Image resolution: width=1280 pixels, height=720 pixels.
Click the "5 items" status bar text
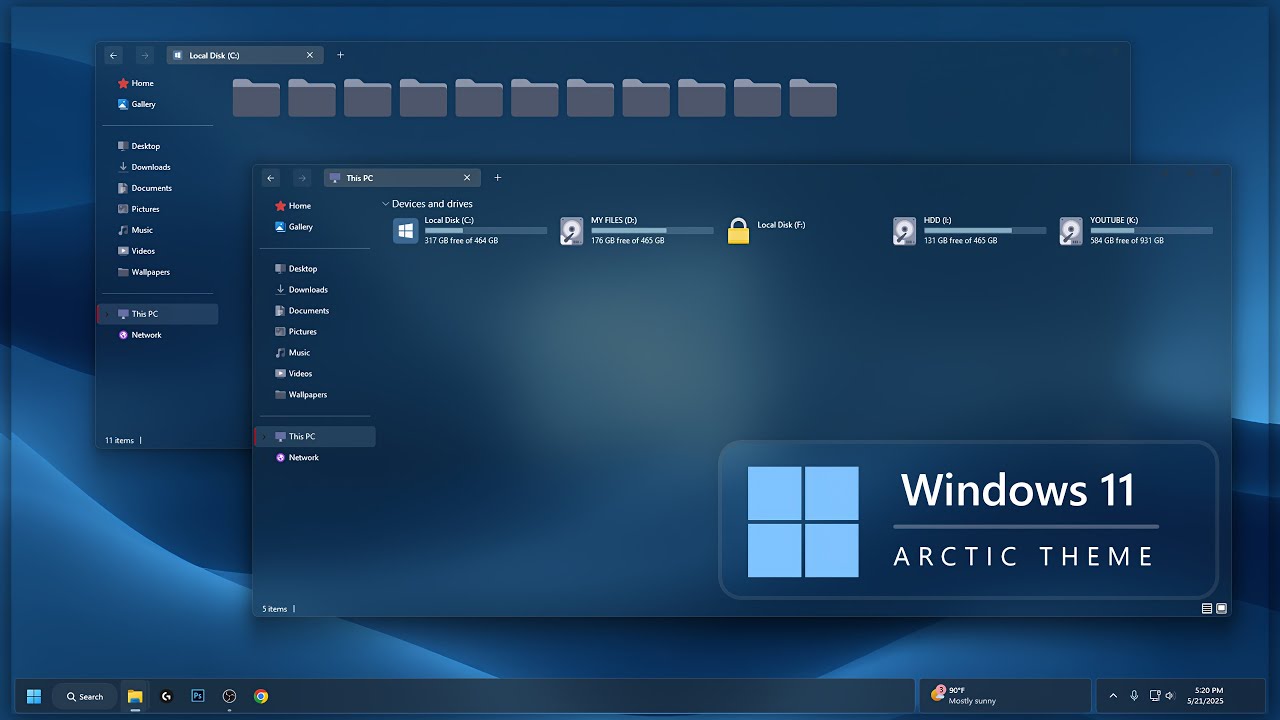[275, 608]
